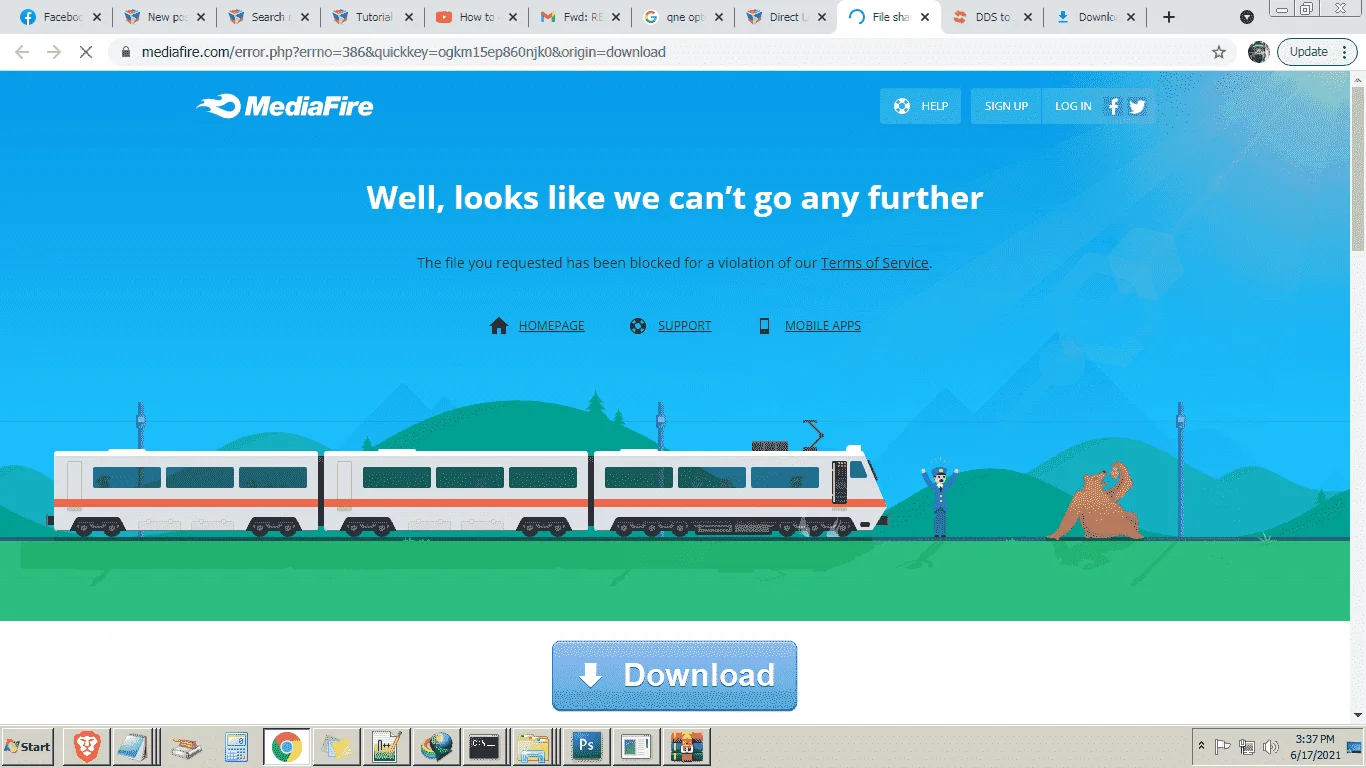Switch to the Direct tab
The height and width of the screenshot is (768, 1366).
pos(786,17)
